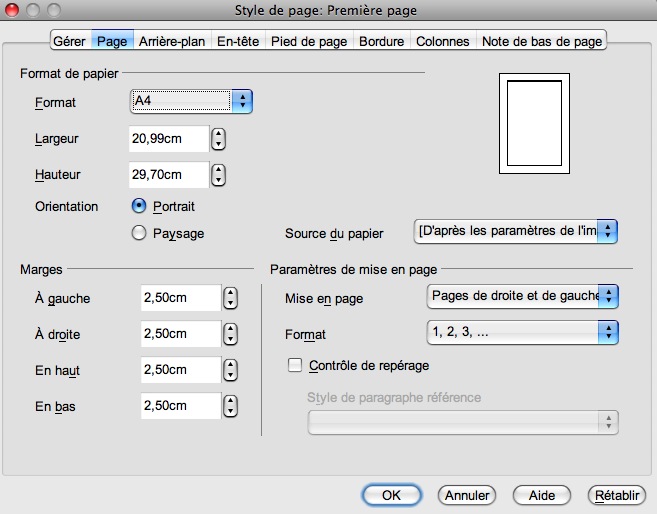
Task: Click the Annuler button
Action: (467, 495)
